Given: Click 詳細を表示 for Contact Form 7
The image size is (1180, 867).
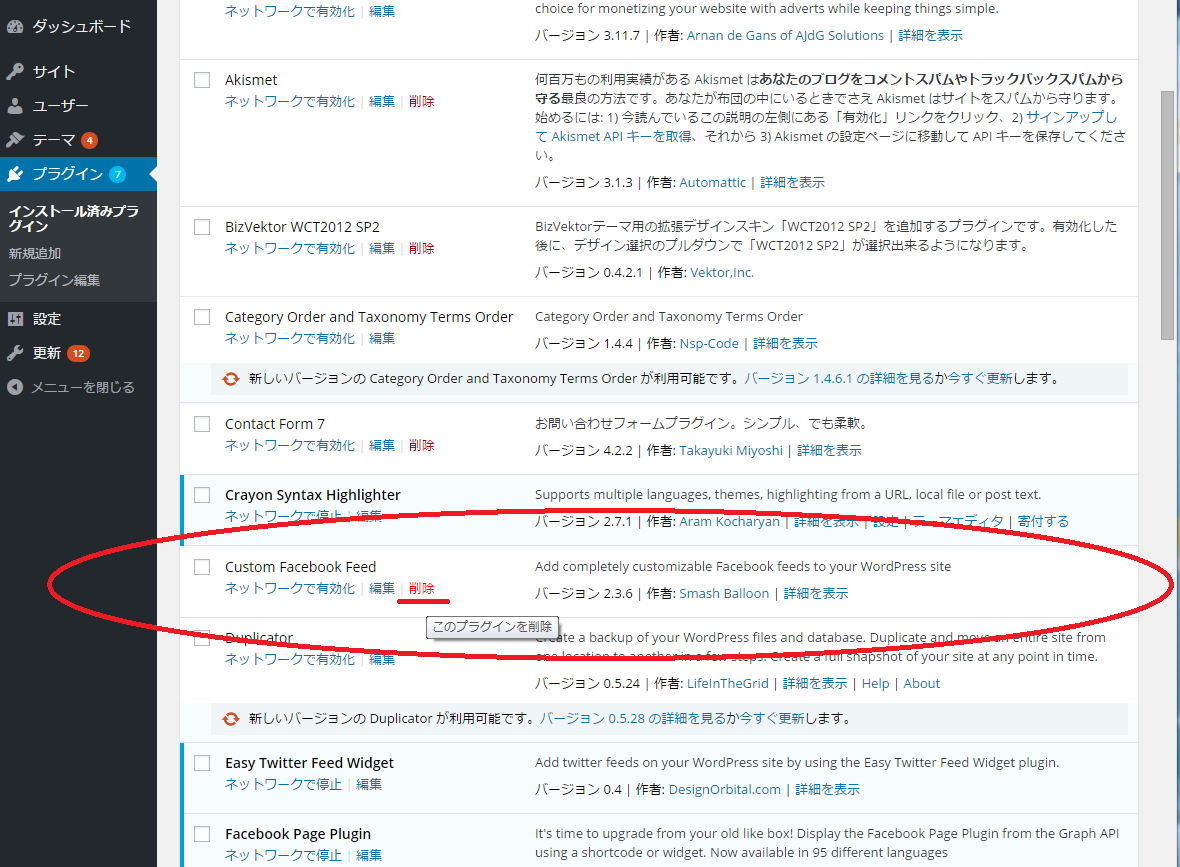Looking at the screenshot, I should (x=829, y=450).
